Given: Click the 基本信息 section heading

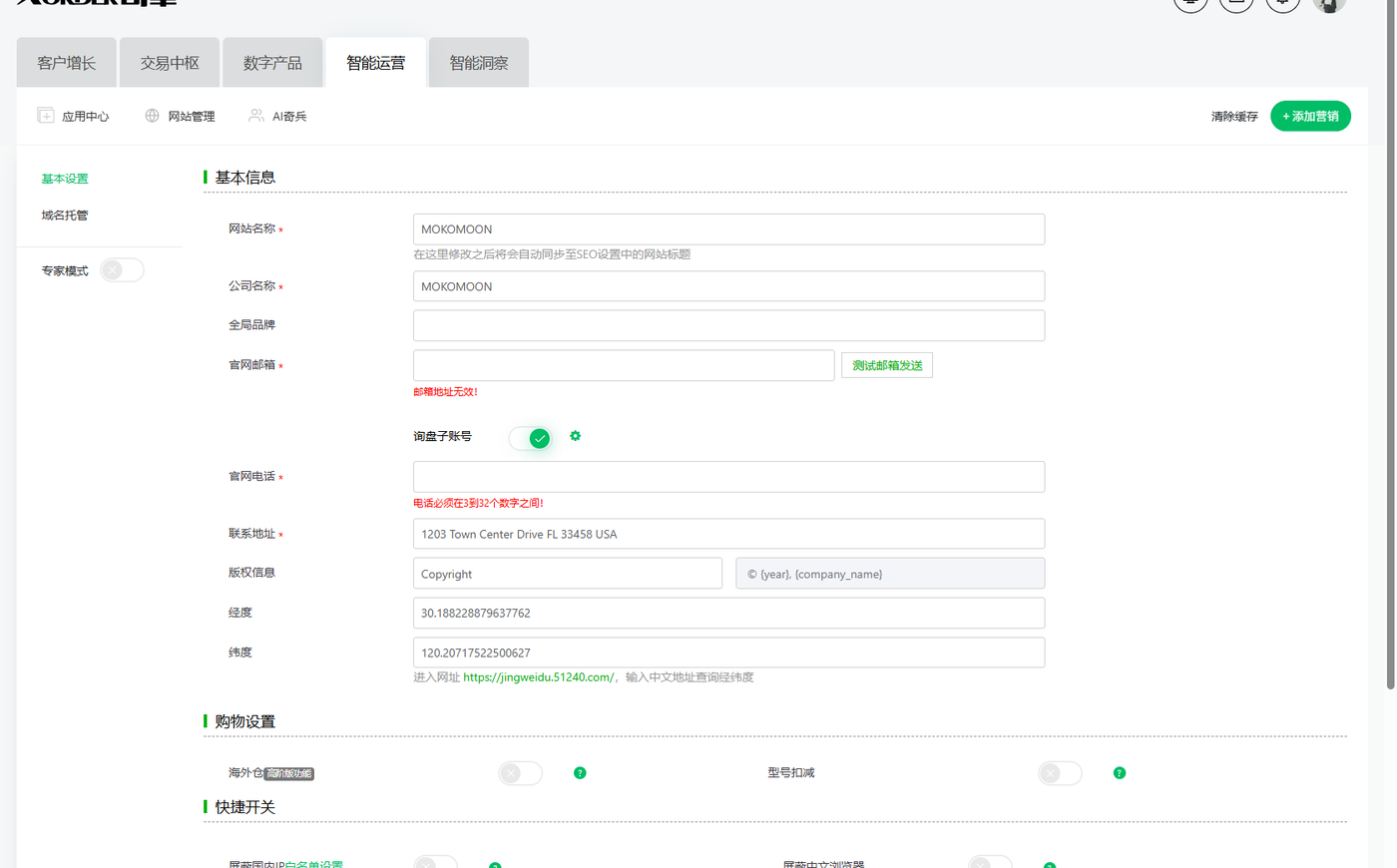Looking at the screenshot, I should pyautogui.click(x=244, y=178).
